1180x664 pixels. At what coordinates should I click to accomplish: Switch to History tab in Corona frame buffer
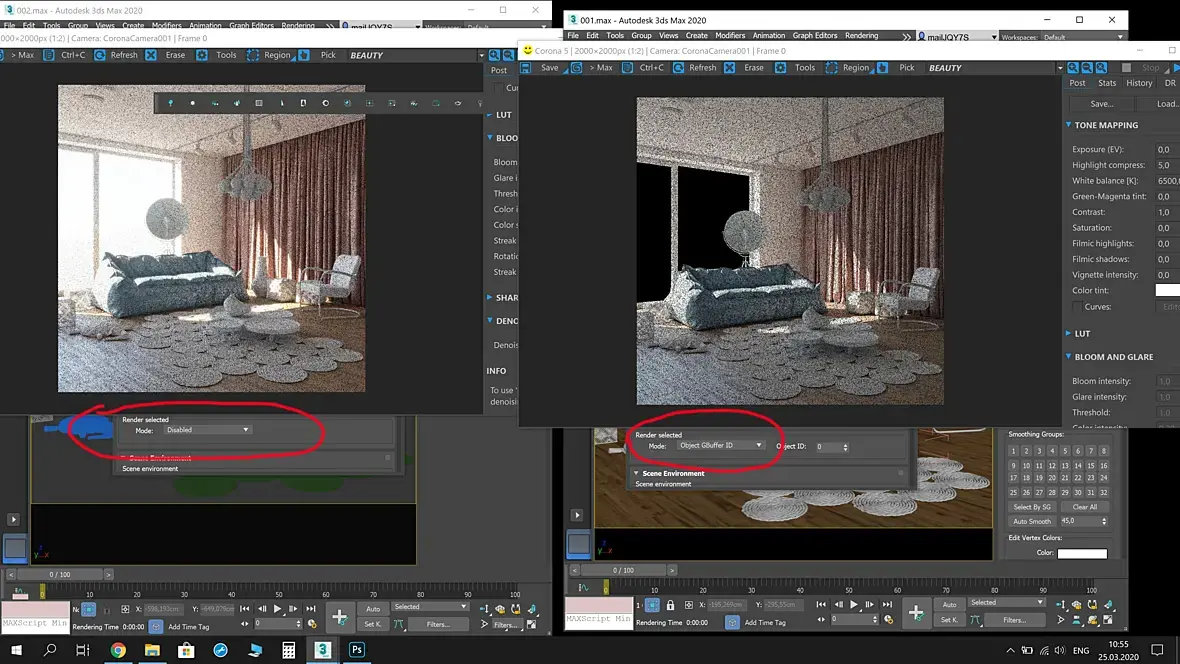click(1139, 83)
